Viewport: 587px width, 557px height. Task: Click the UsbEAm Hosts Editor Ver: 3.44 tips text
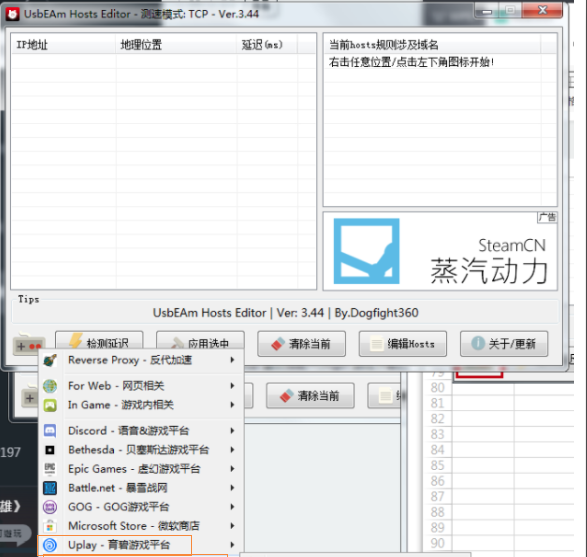(285, 313)
